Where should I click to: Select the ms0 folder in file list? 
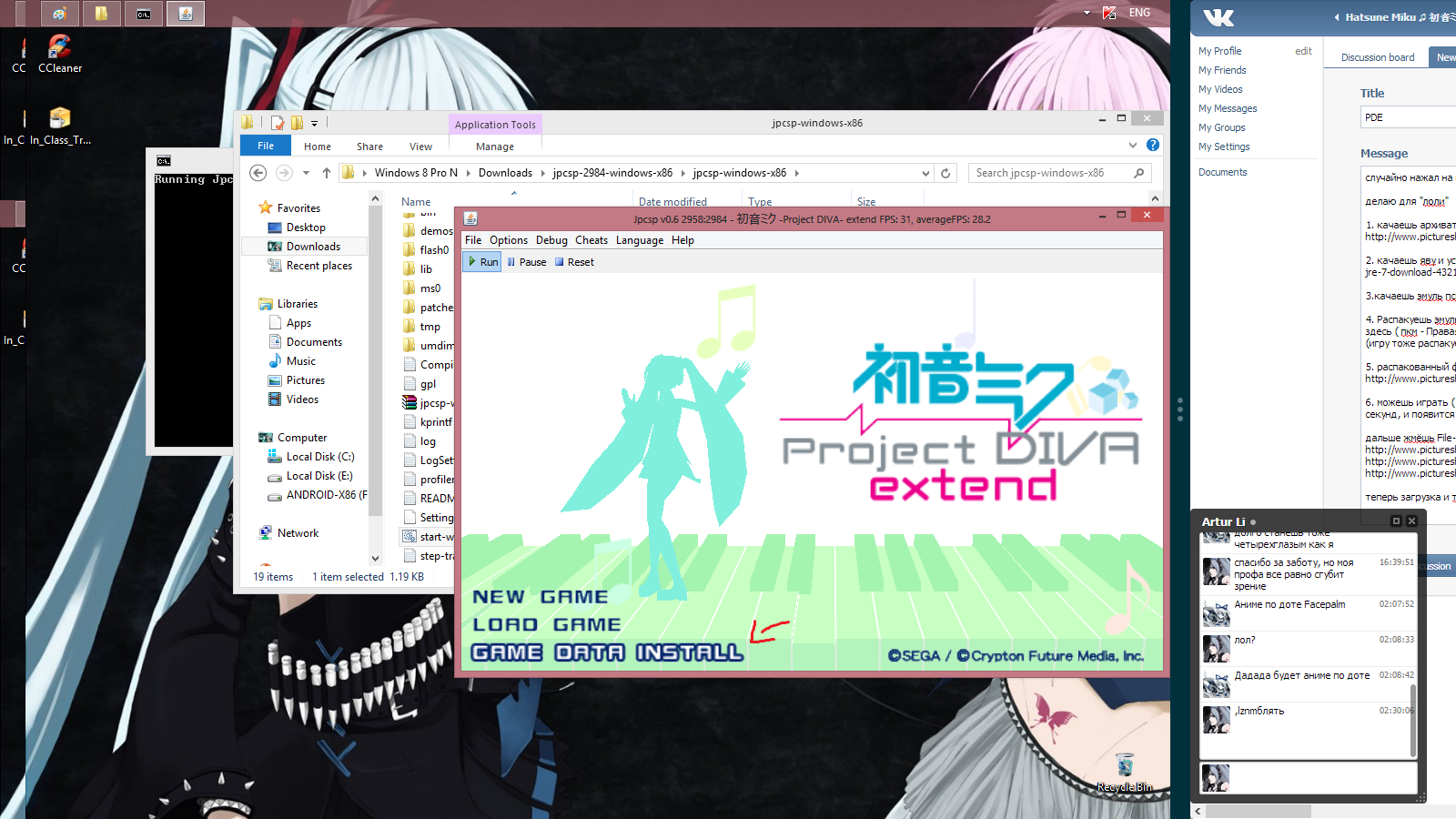pyautogui.click(x=430, y=288)
